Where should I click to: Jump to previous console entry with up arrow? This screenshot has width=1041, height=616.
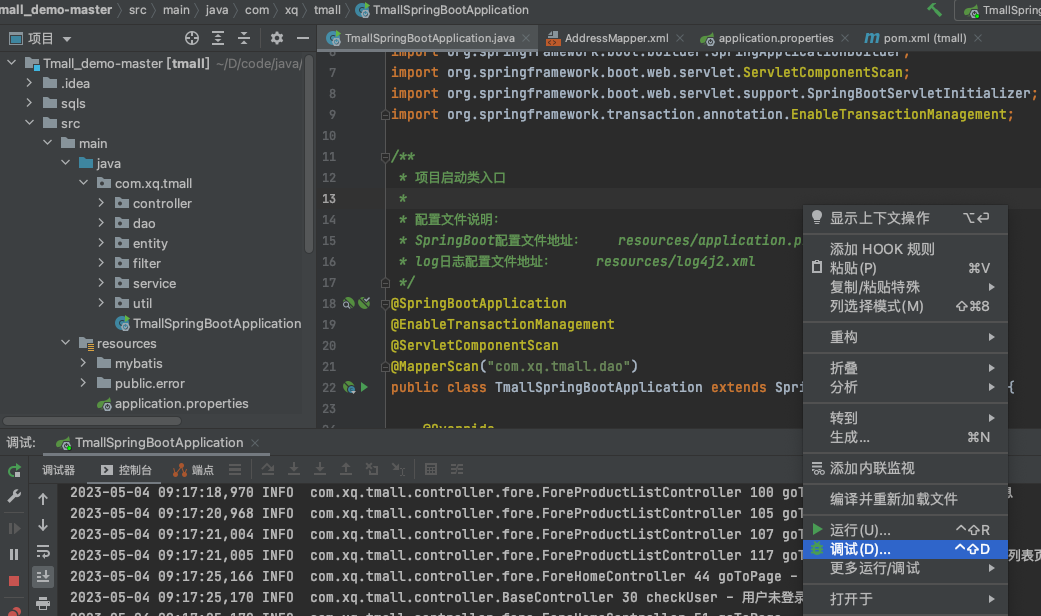(x=43, y=499)
